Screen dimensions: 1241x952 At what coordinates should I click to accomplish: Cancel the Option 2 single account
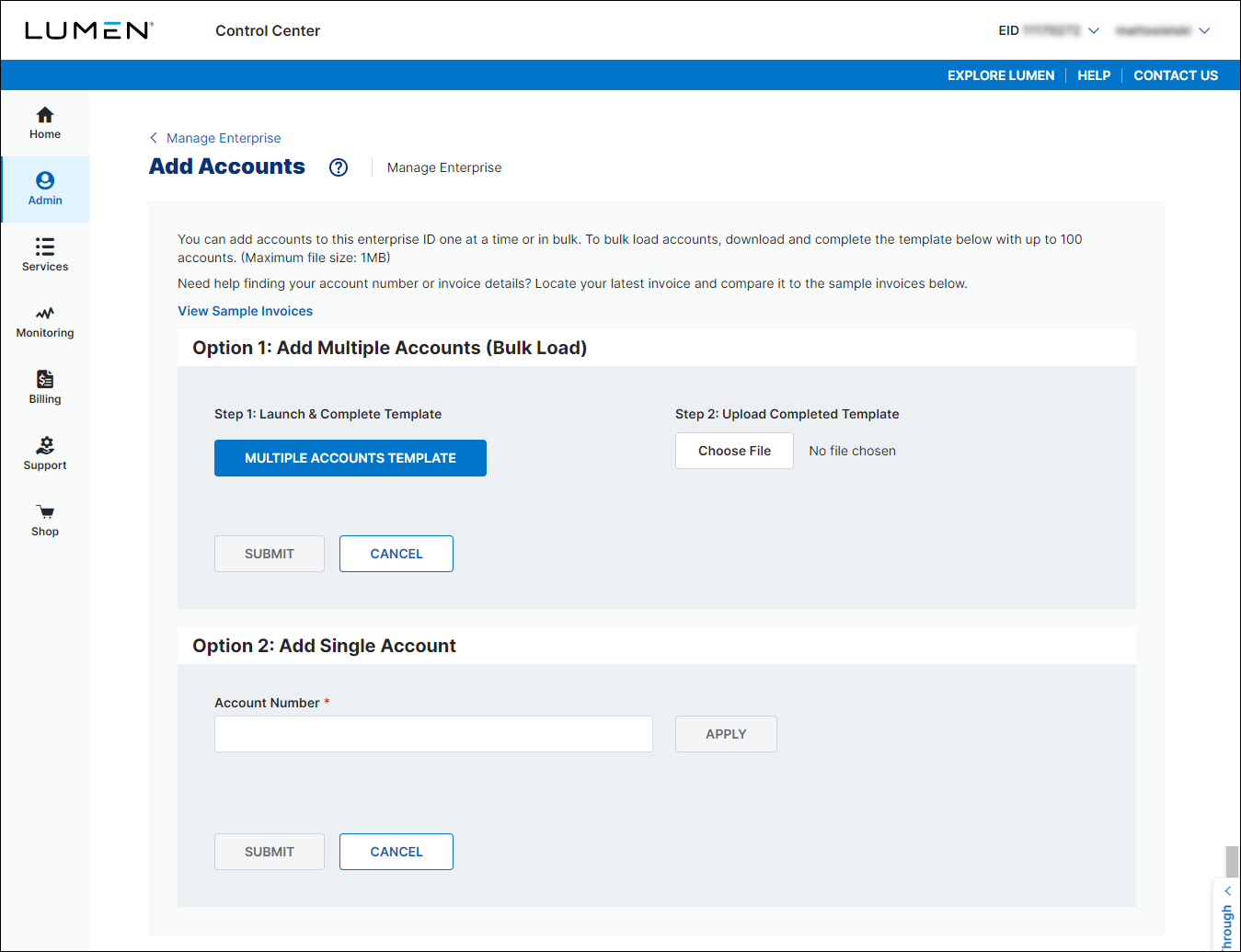(x=396, y=852)
